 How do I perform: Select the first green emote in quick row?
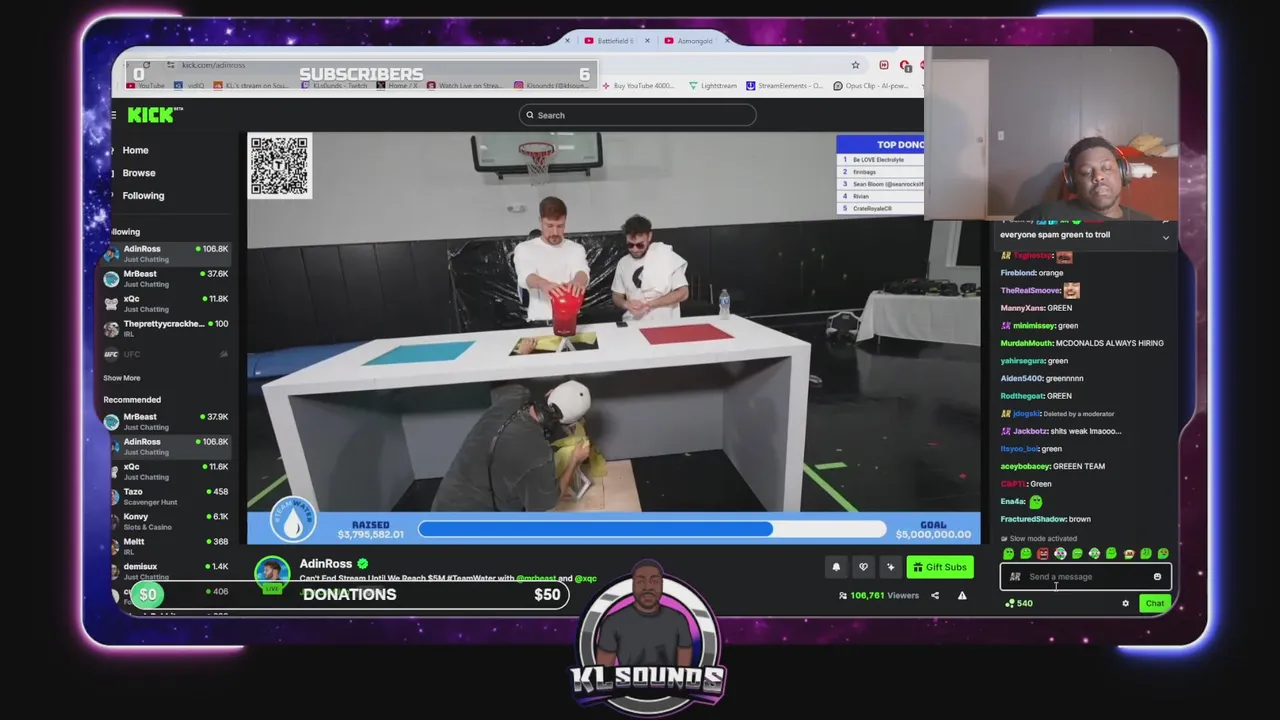coord(1008,553)
